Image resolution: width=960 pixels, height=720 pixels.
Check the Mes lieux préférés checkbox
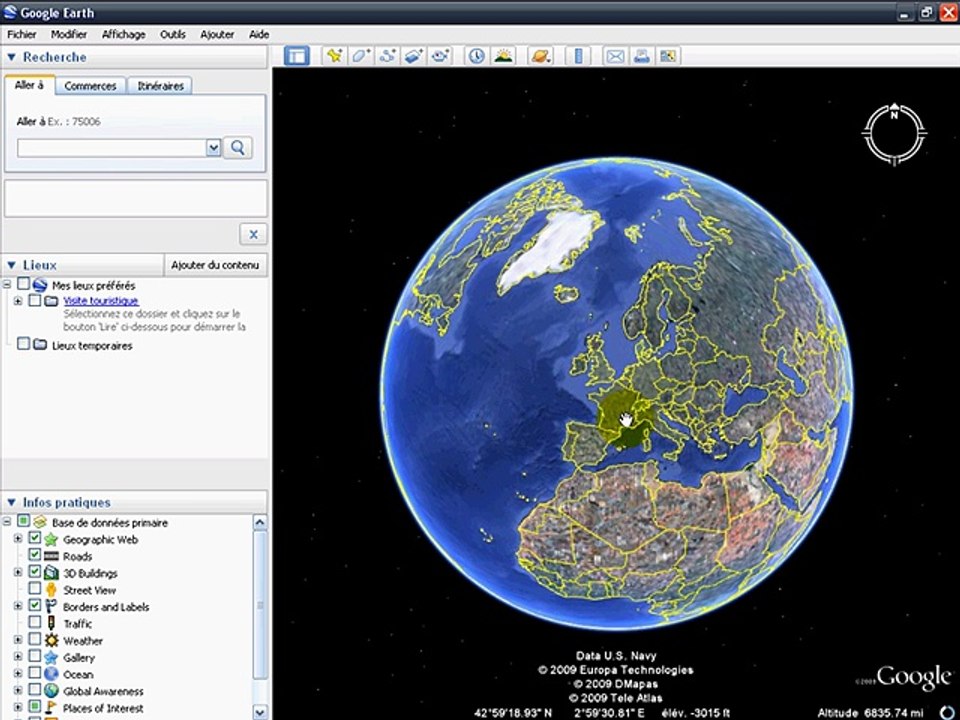pyautogui.click(x=23, y=283)
